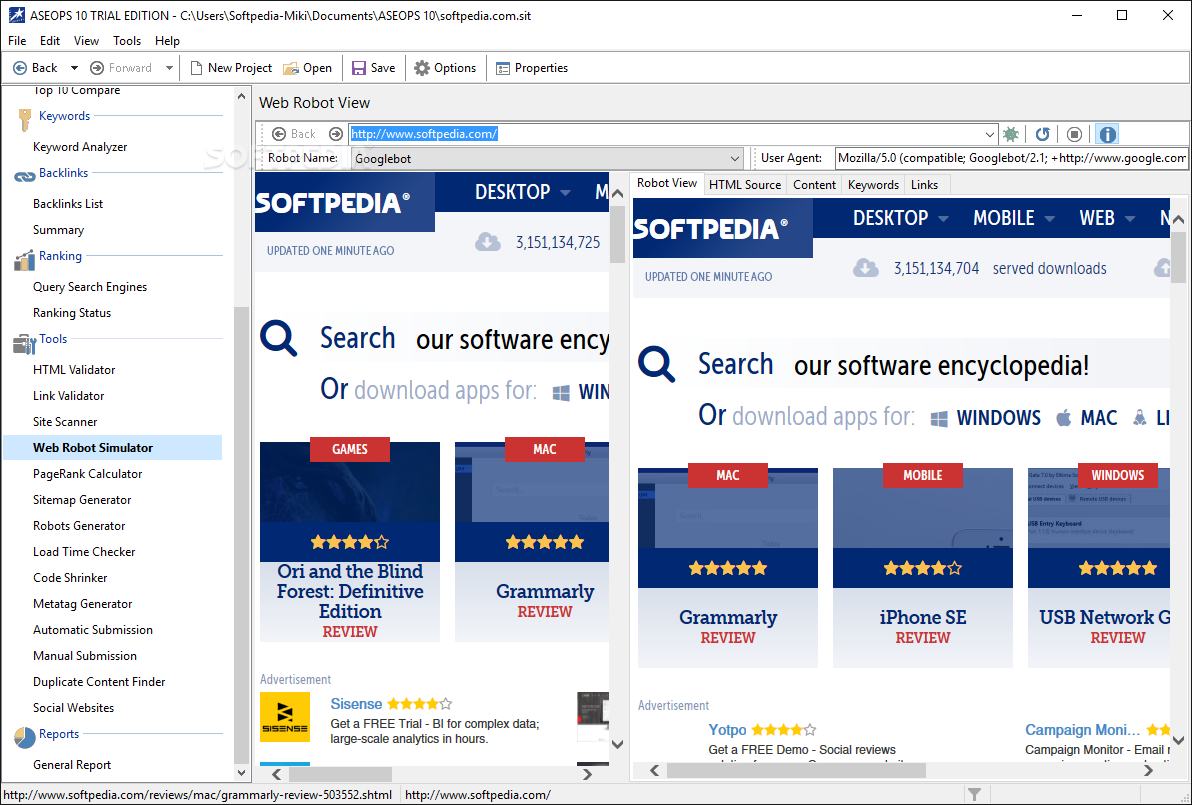Select Keyword Analyzer in sidebar
This screenshot has height=805, width=1192.
coord(80,147)
